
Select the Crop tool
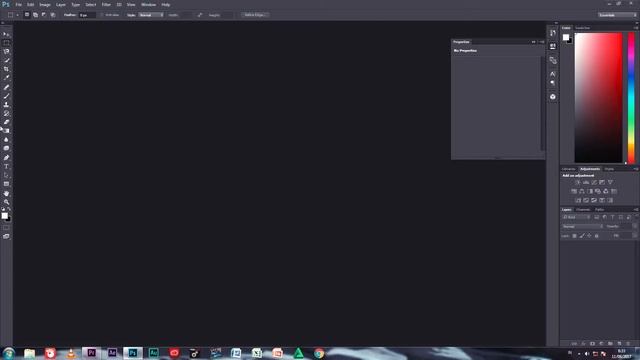(6, 69)
